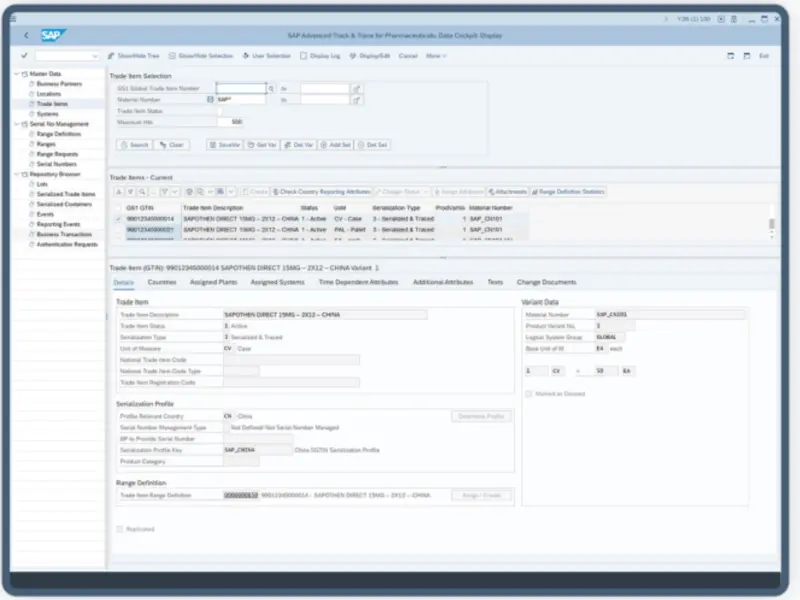Click the GS1 Global Trade Item Number field
The image size is (800, 600).
240,89
